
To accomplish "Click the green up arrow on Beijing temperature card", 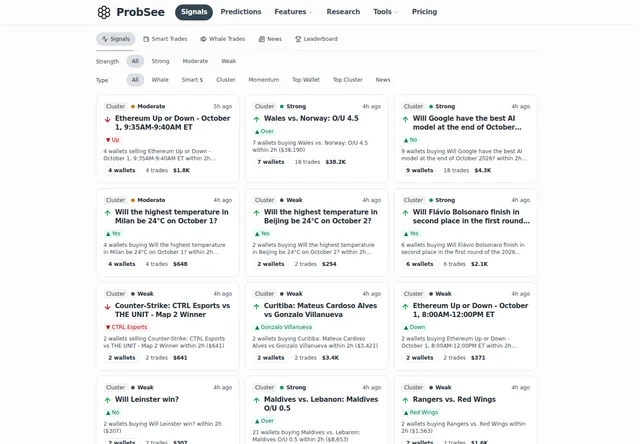I will pos(256,213).
